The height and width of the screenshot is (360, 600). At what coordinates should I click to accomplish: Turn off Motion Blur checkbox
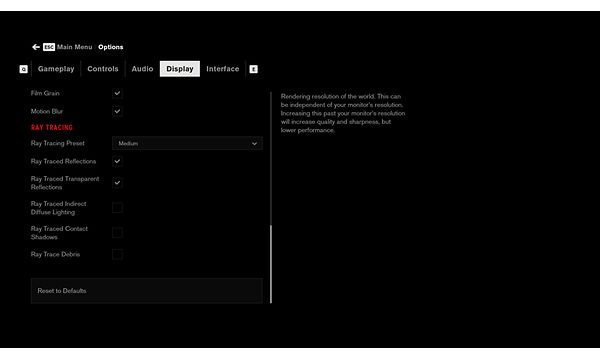point(117,111)
